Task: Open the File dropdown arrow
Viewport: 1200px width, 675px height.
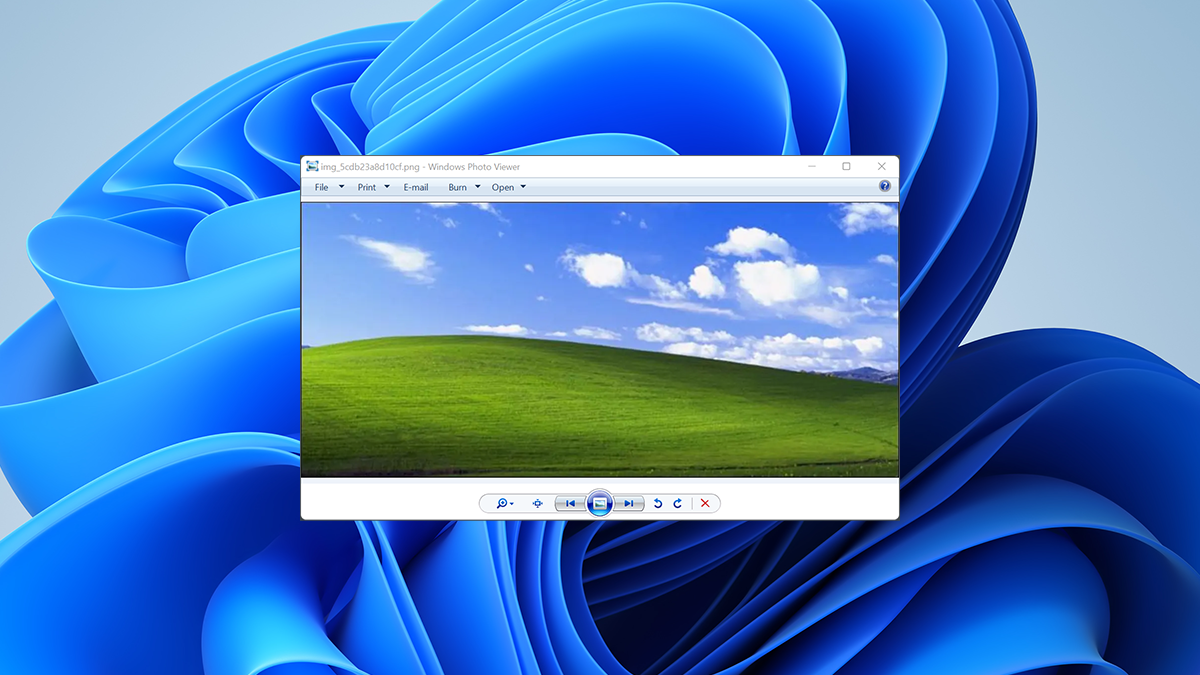Action: click(x=342, y=187)
